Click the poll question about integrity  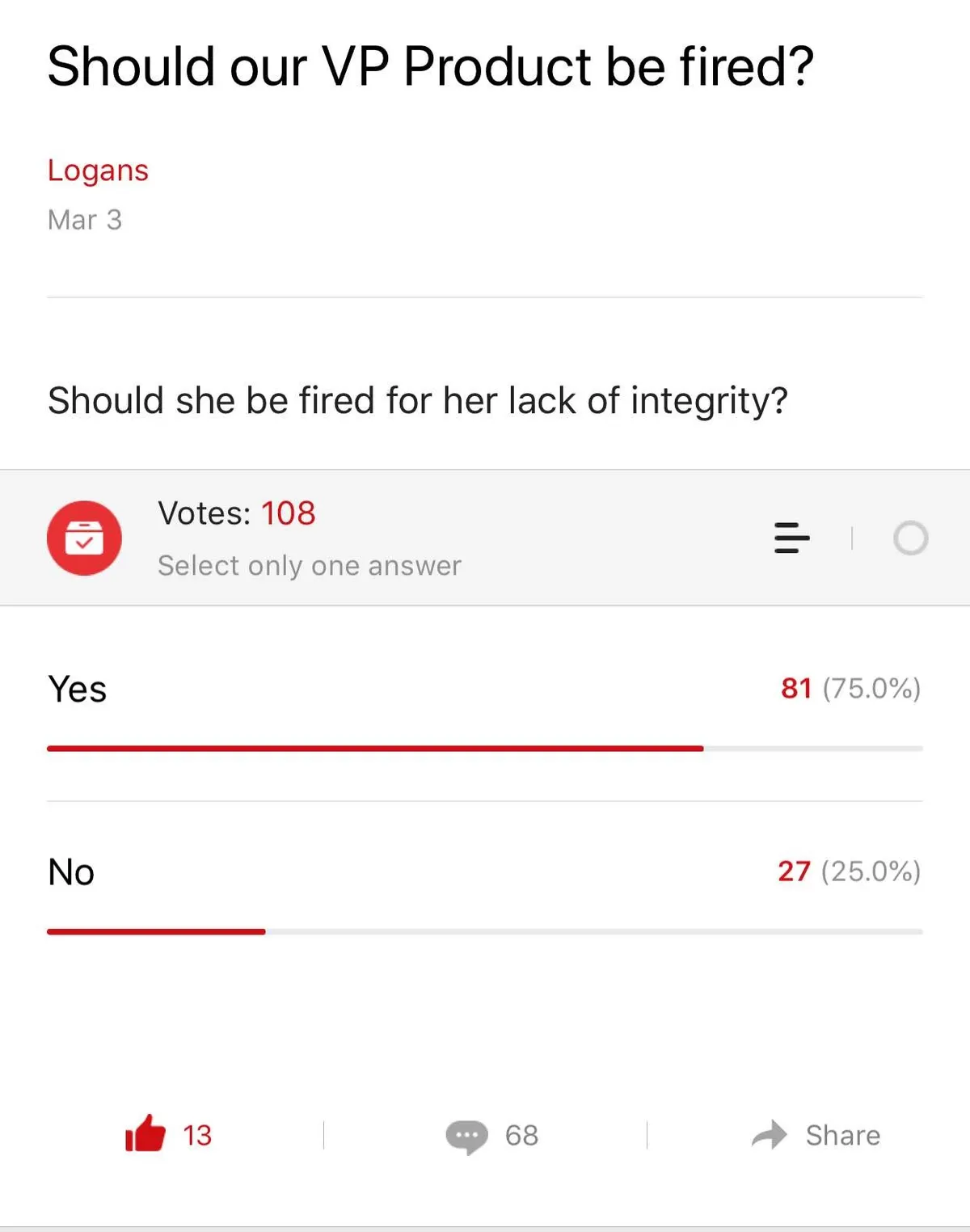[417, 400]
